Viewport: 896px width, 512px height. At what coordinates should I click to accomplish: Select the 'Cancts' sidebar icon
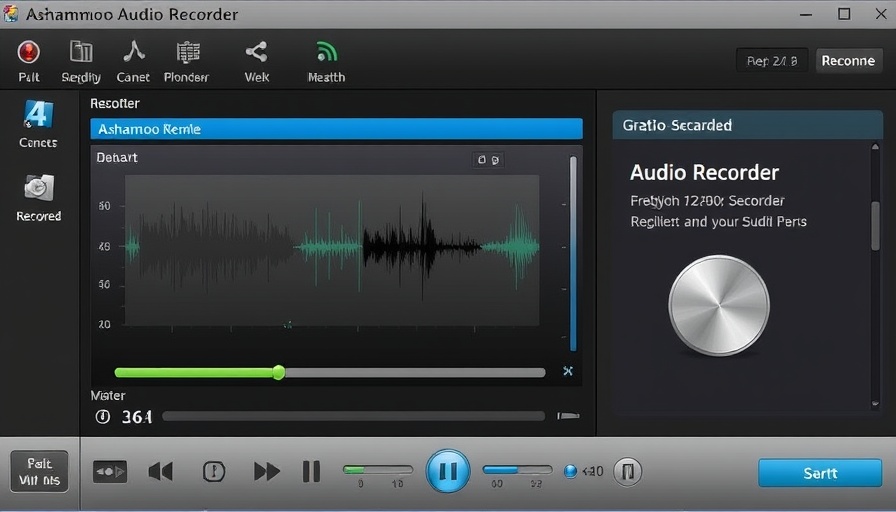[38, 114]
